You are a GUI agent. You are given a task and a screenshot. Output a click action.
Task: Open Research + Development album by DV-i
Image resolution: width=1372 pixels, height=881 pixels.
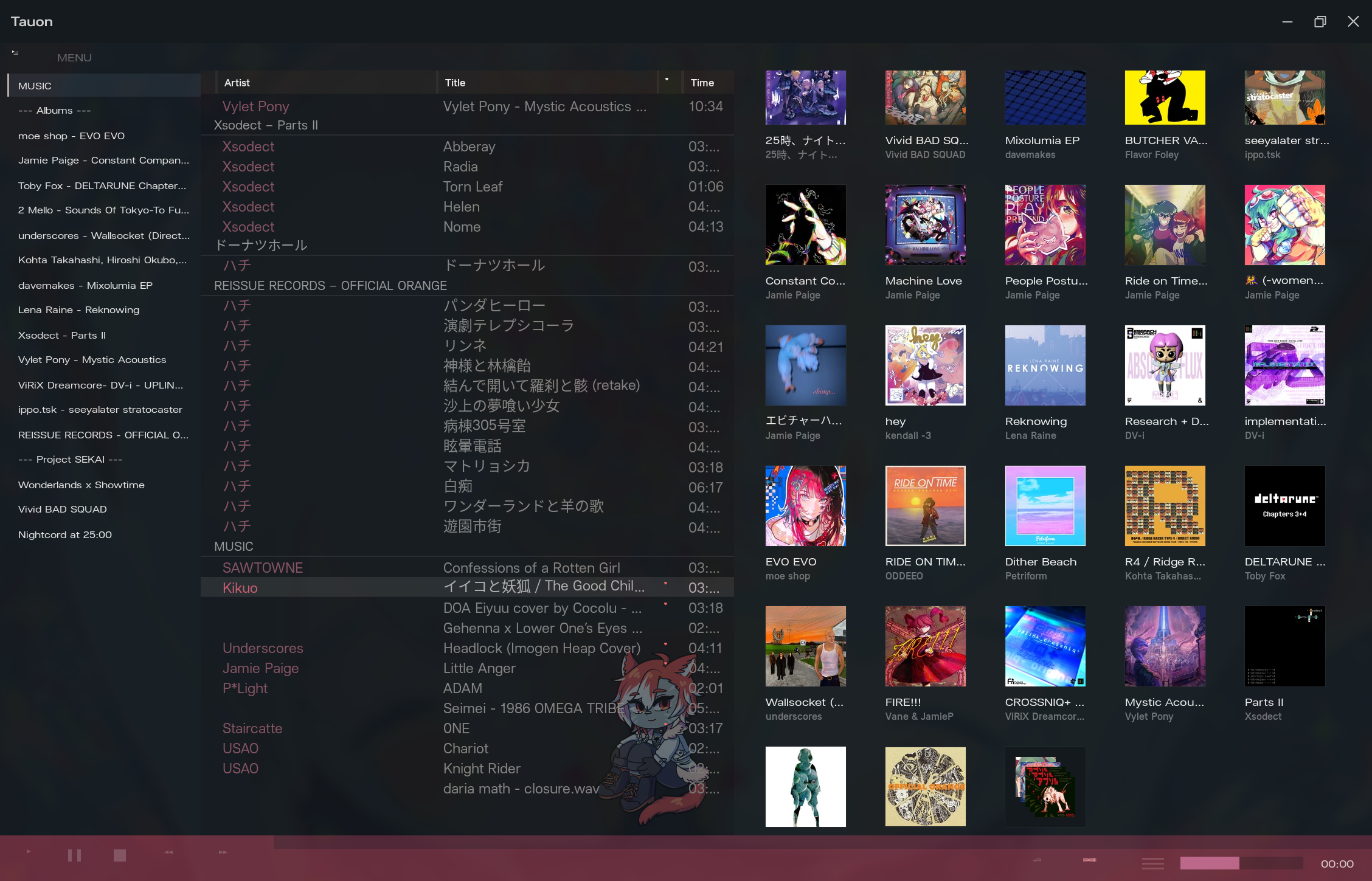(x=1165, y=365)
